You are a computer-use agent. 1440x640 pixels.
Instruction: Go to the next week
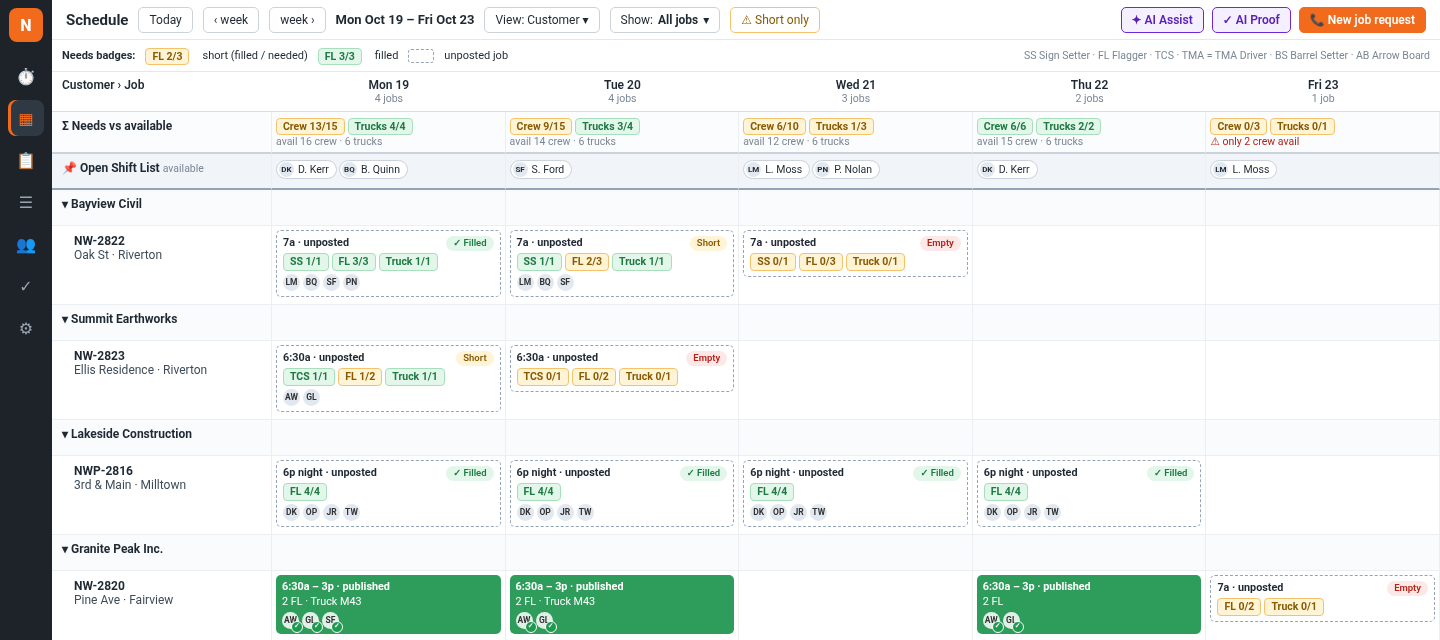pos(297,20)
